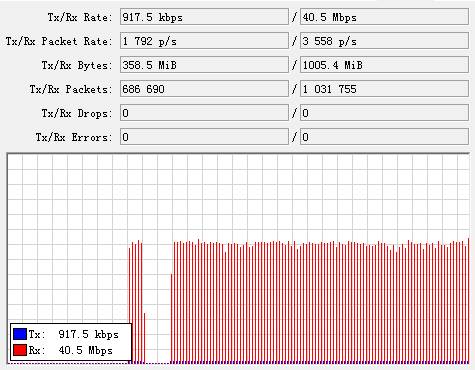Click the blue Tx legend color swatch
This screenshot has width=475, height=370.
pos(20,334)
